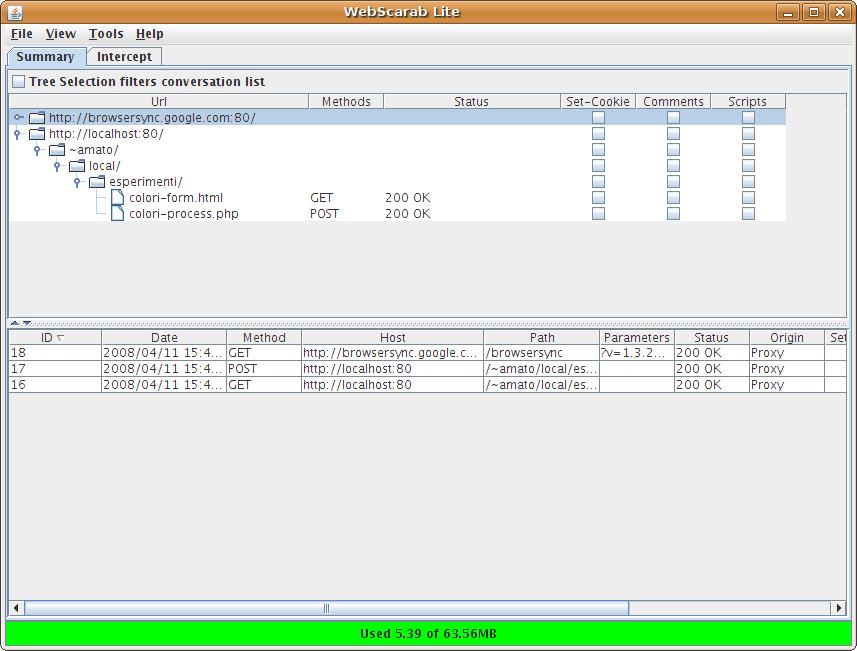The image size is (857, 651).
Task: Collapse the ~amato tree node
Action: pos(37,150)
